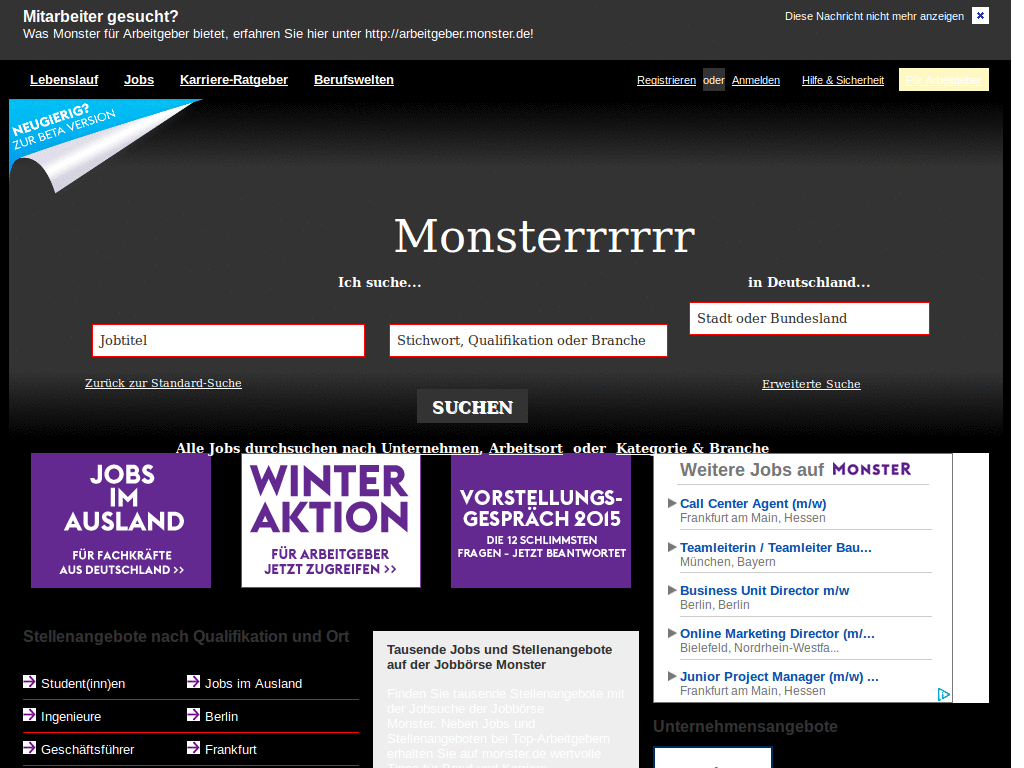Click arrow icon beside Student(inn)en
The height and width of the screenshot is (768, 1024).
[x=29, y=682]
